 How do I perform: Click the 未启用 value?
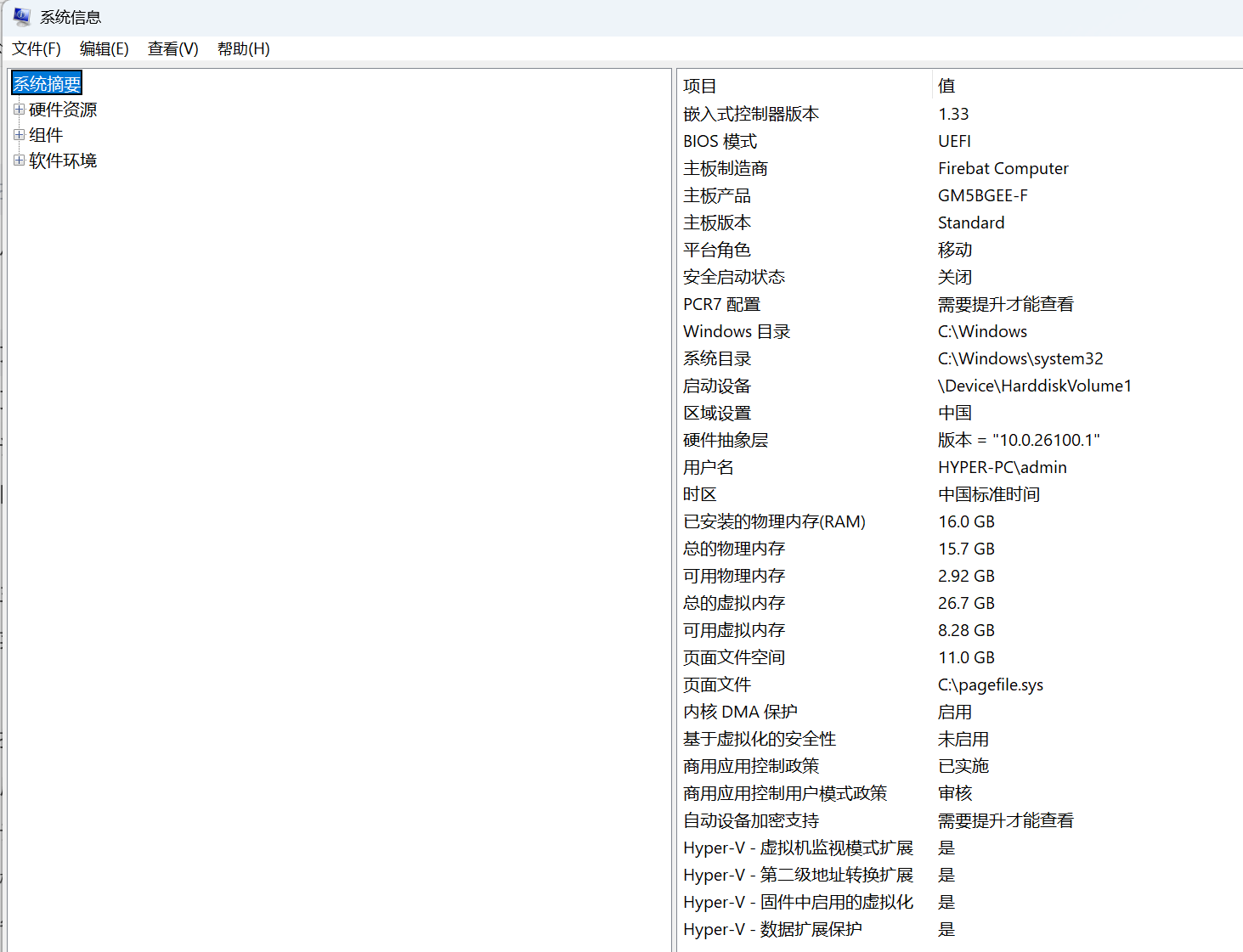click(963, 739)
